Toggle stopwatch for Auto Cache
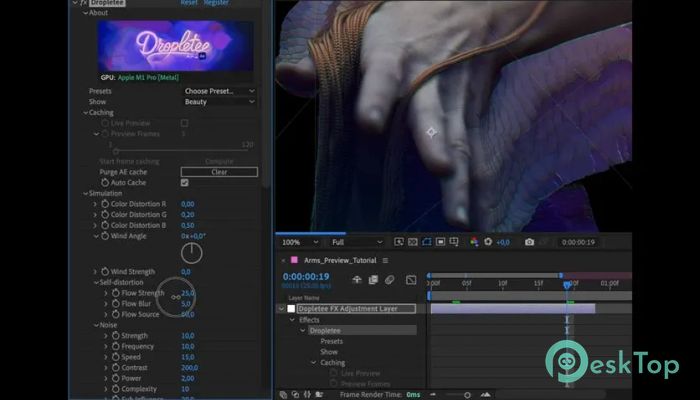 point(105,182)
